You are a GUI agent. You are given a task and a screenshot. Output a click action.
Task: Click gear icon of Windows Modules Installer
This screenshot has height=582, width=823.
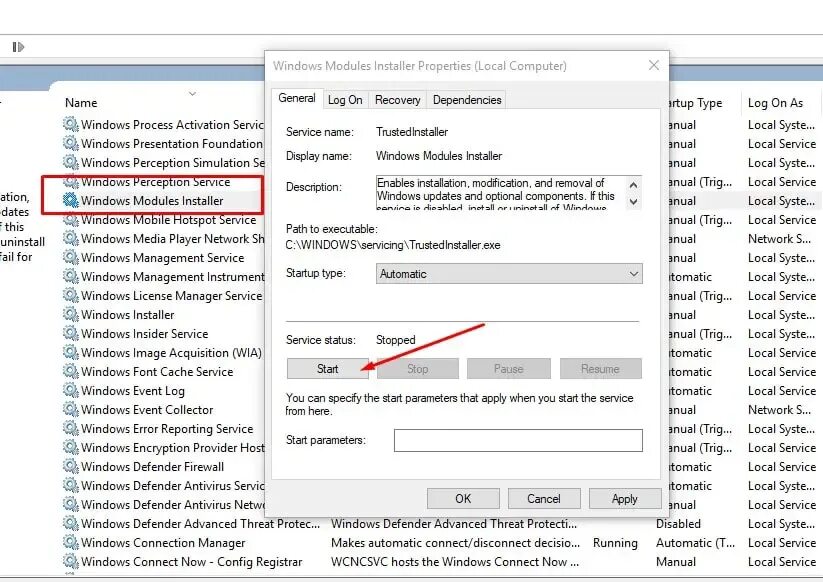pos(70,200)
